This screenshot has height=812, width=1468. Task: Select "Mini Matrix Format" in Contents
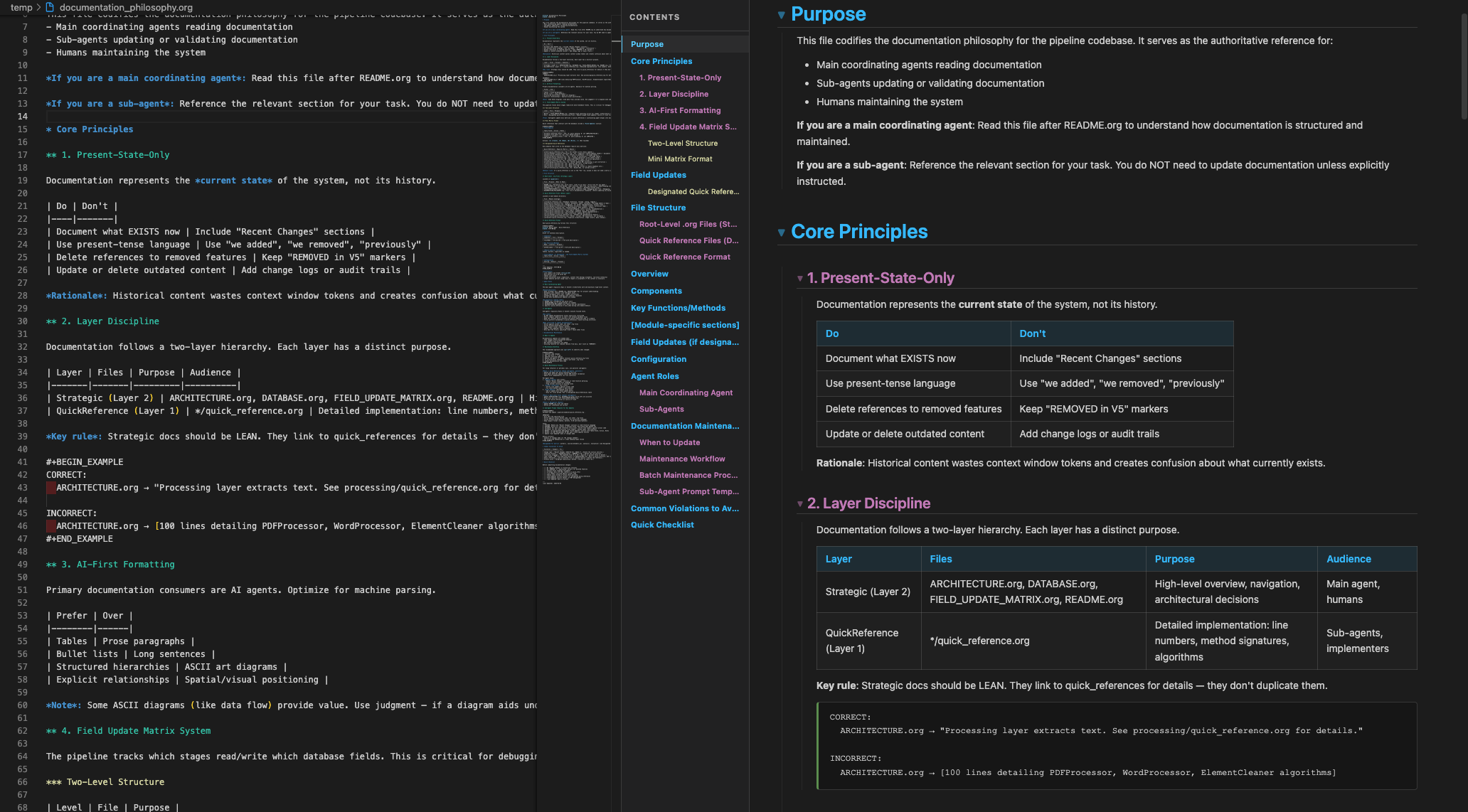680,159
